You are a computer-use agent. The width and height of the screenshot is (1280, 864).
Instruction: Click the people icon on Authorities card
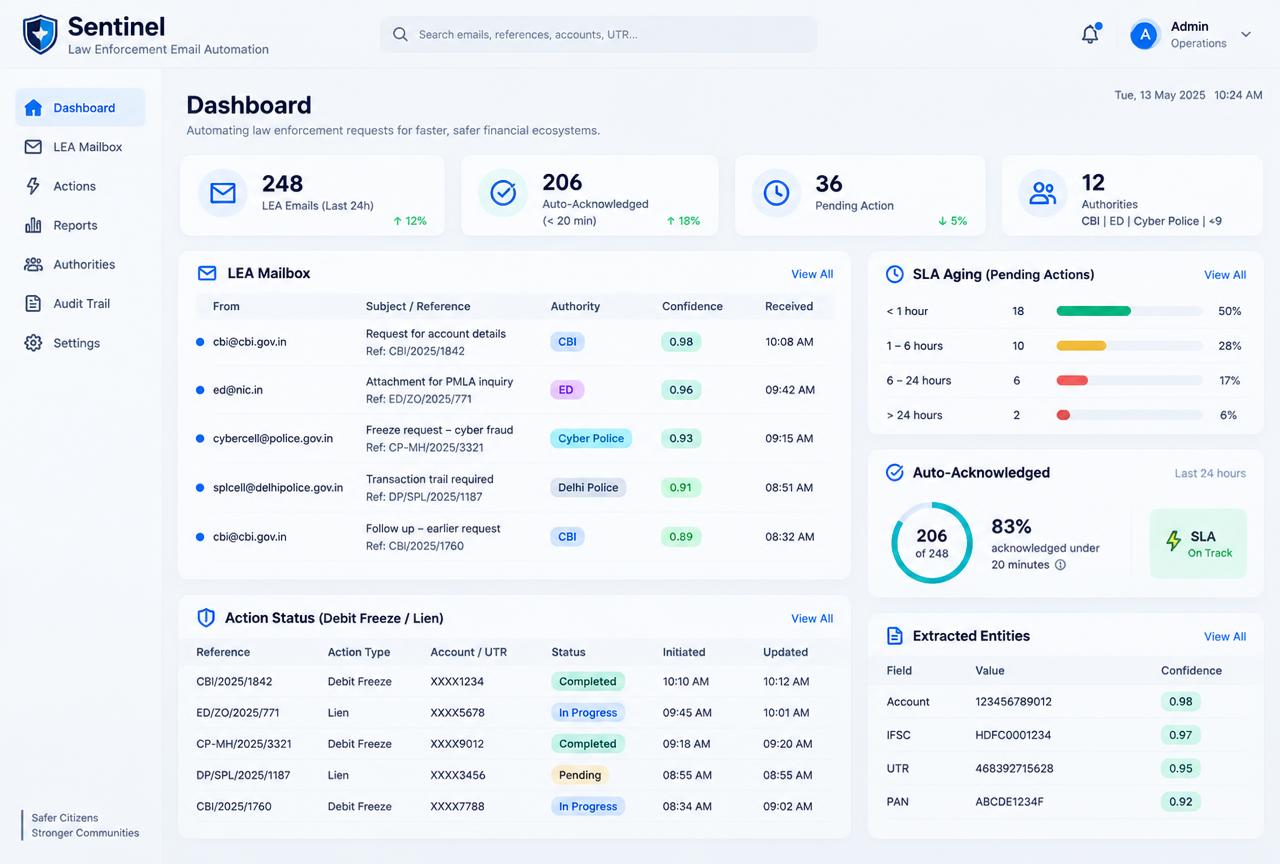click(x=1043, y=193)
